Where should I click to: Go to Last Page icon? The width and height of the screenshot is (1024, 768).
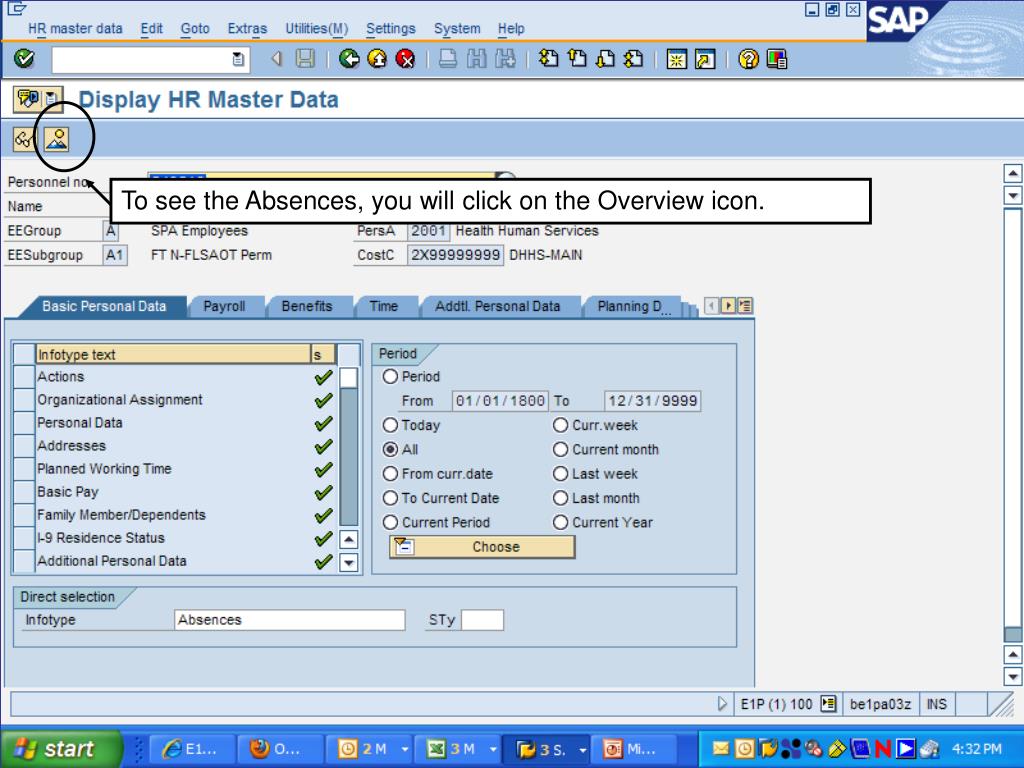(x=633, y=59)
